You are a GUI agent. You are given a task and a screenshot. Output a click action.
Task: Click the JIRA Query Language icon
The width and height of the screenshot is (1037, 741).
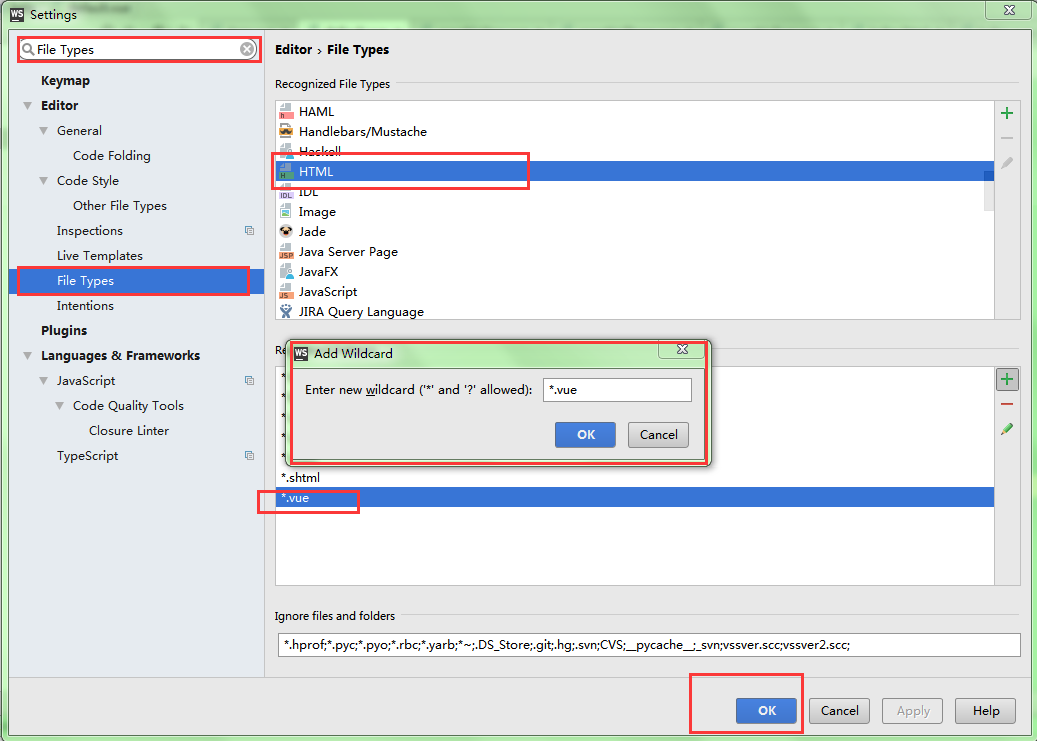[286, 312]
